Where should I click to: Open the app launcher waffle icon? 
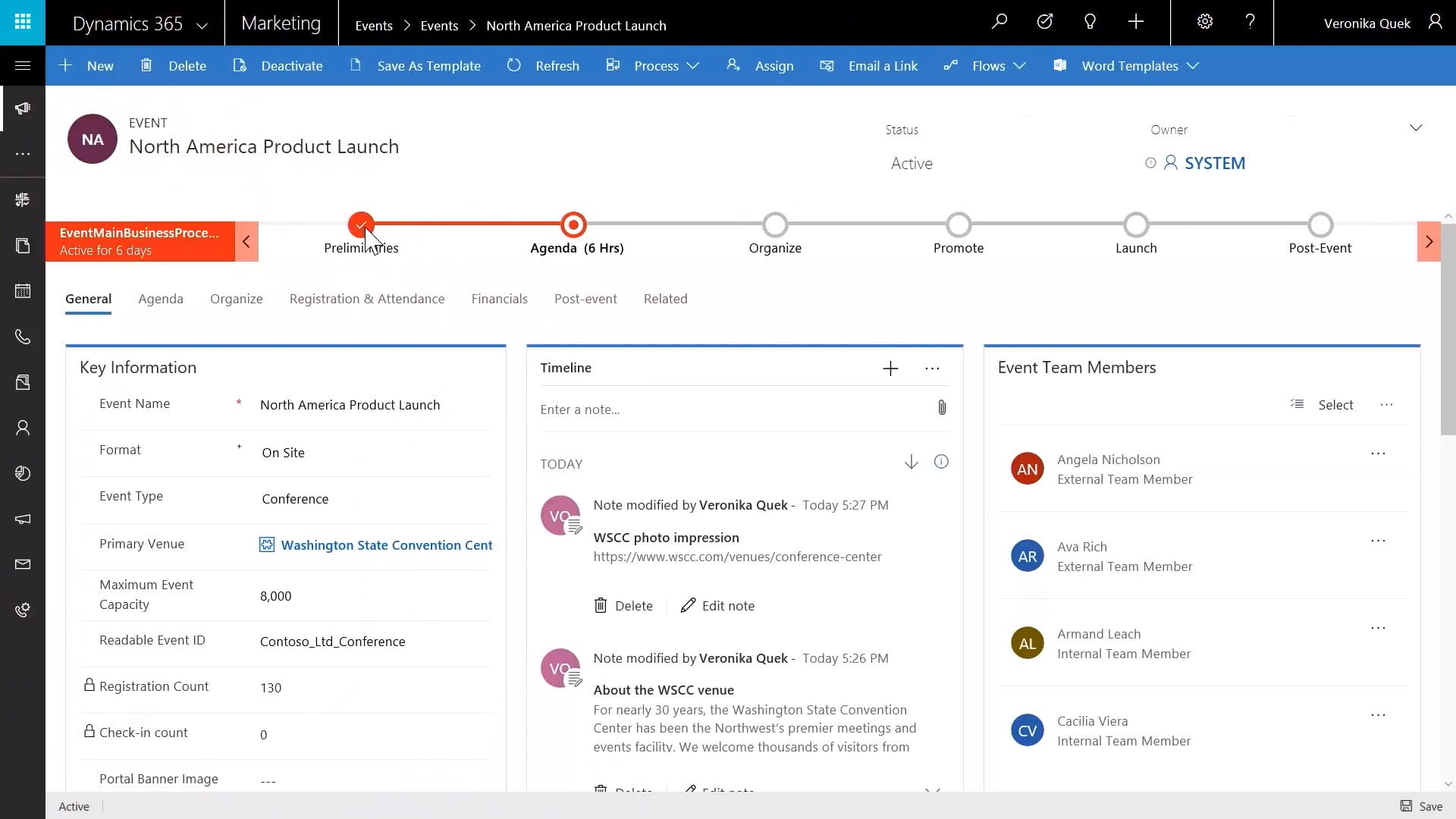[23, 22]
